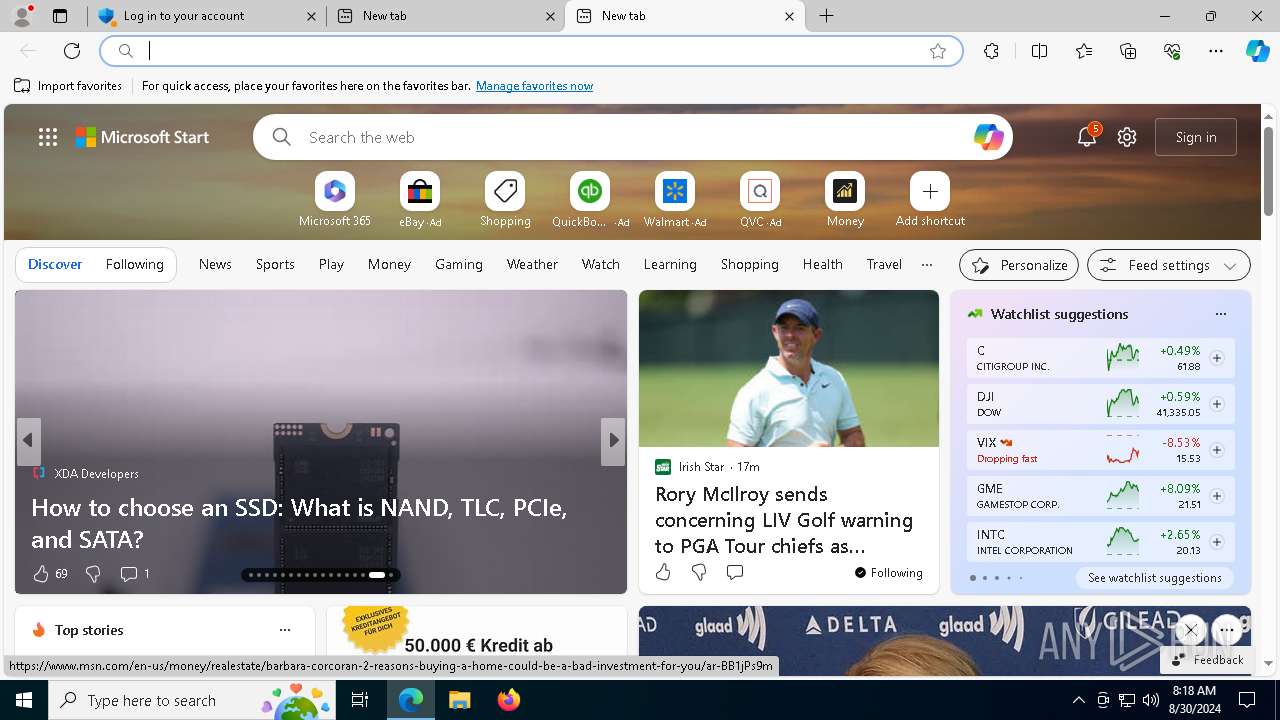This screenshot has height=720, width=1280.
Task: Open the Favorites hub
Action: [x=1084, y=51]
